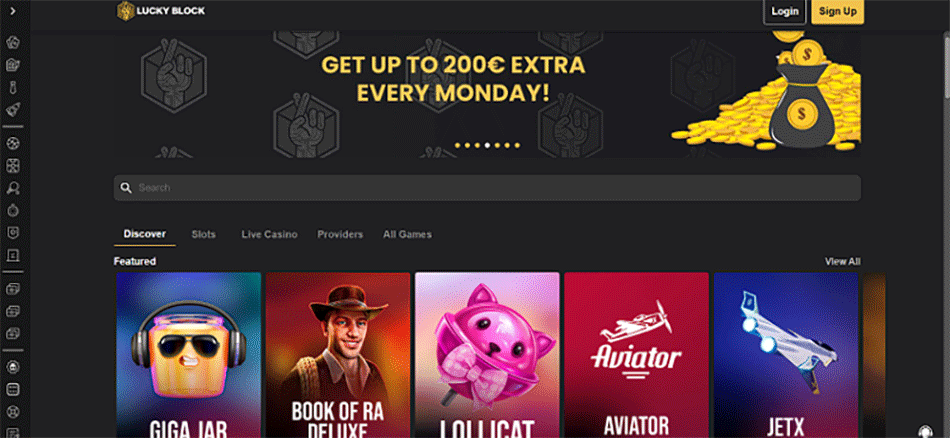Select the soccer ball sports icon
This screenshot has width=950, height=438.
coord(13,144)
